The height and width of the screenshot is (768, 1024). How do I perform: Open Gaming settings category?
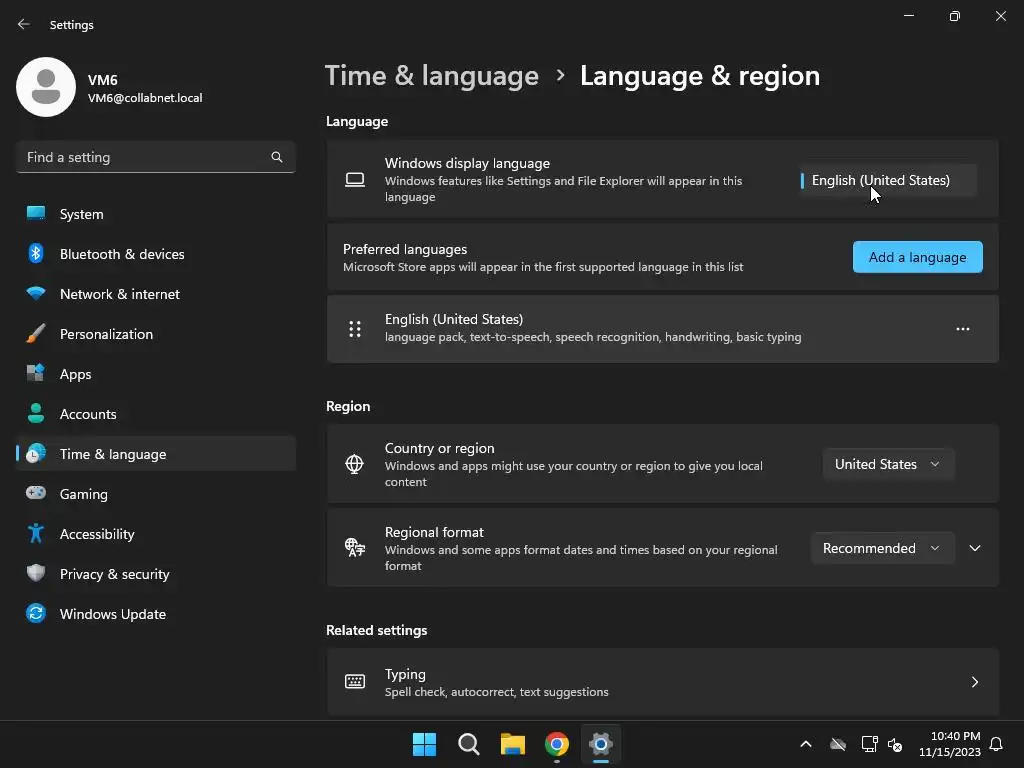155,494
